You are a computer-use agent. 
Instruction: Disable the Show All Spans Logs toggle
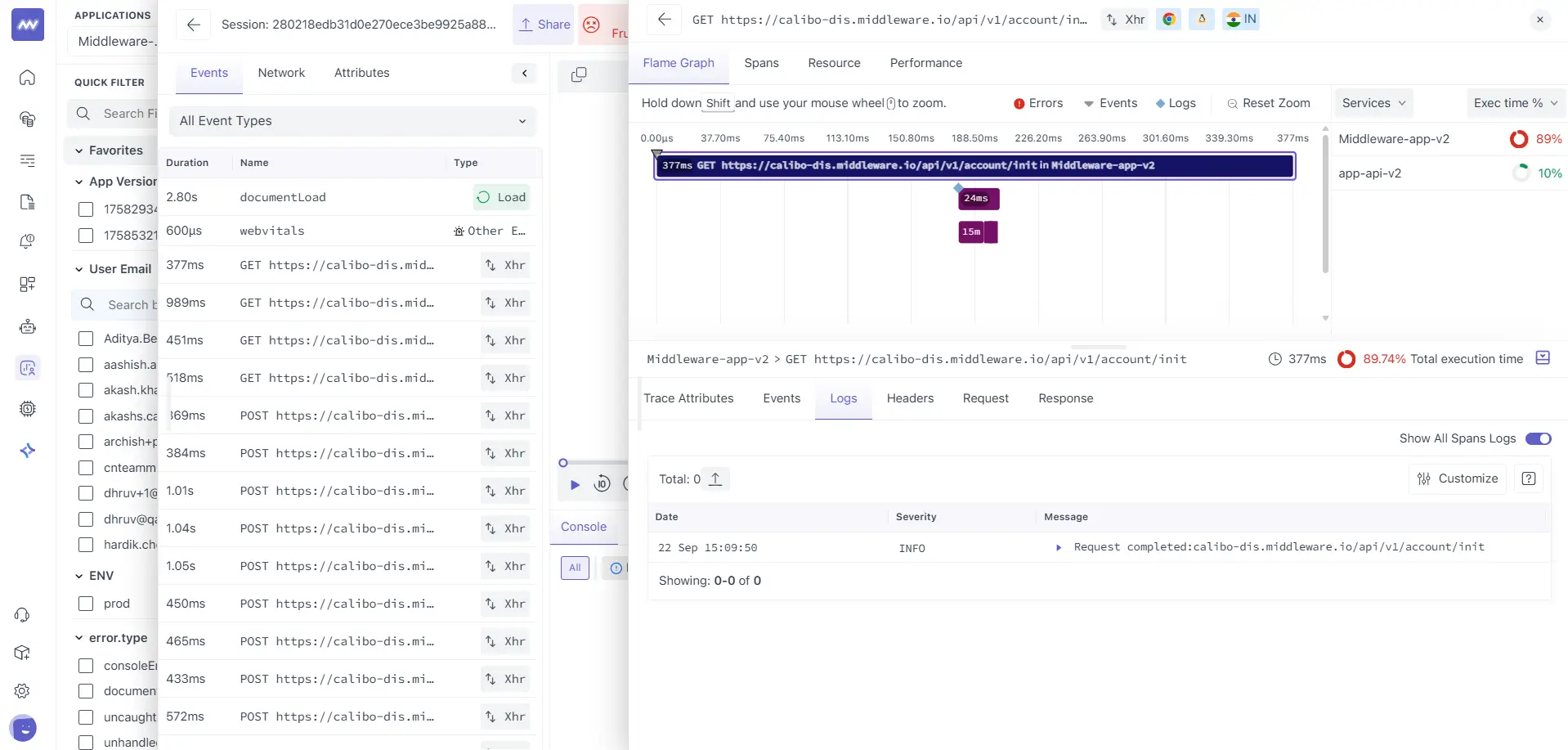tap(1538, 438)
